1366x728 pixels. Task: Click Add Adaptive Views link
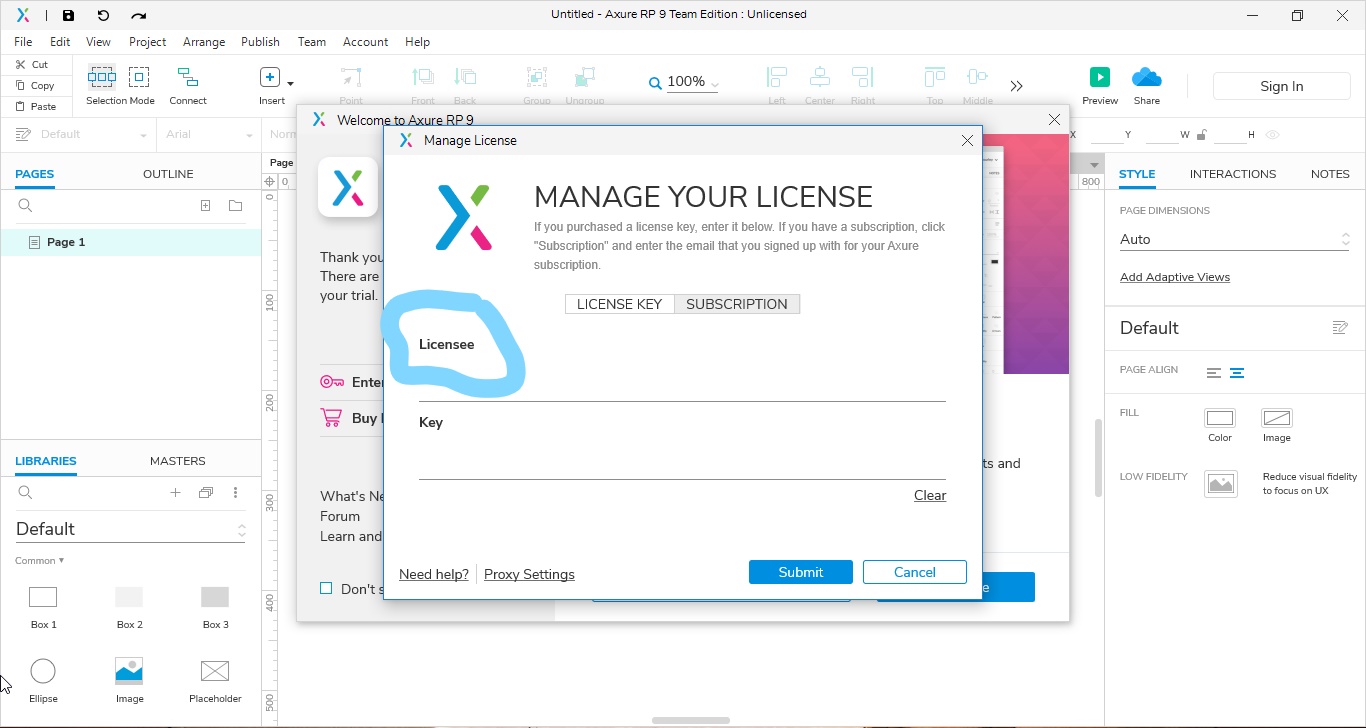pos(1175,277)
